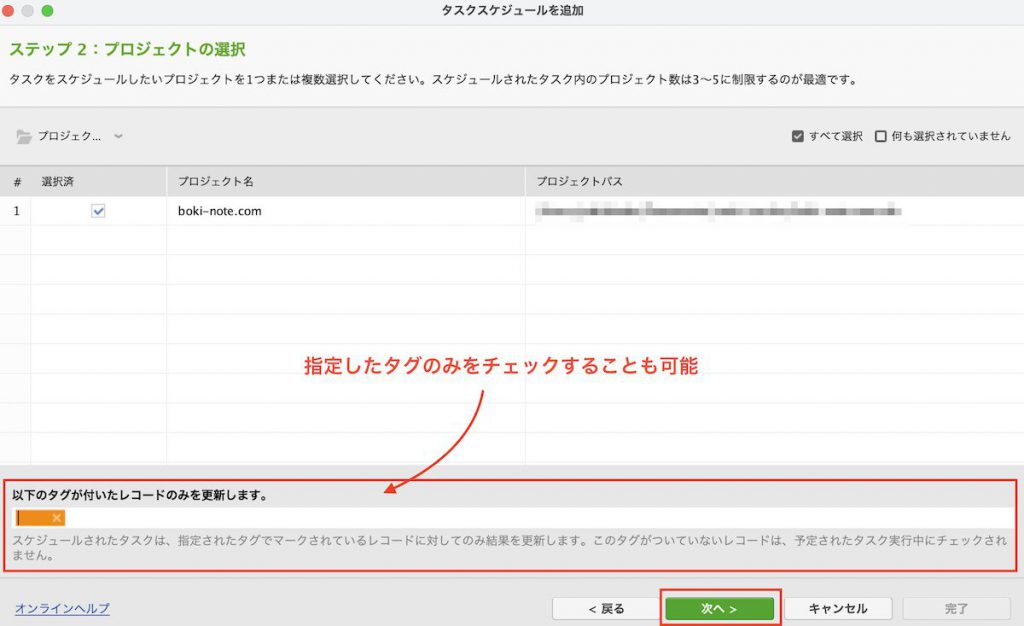Click row number 1 cell
1024x626 pixels.
16,211
